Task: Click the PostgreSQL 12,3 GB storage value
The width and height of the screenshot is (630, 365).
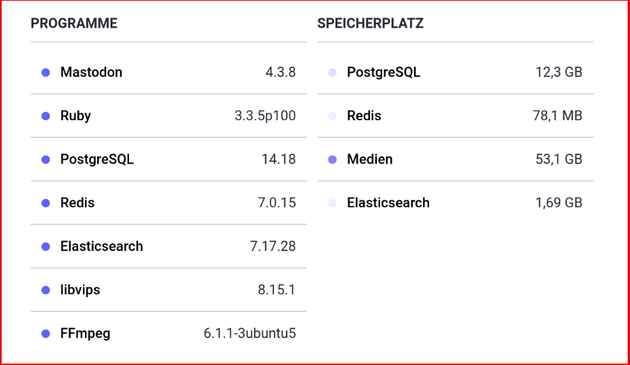Action: pyautogui.click(x=559, y=72)
